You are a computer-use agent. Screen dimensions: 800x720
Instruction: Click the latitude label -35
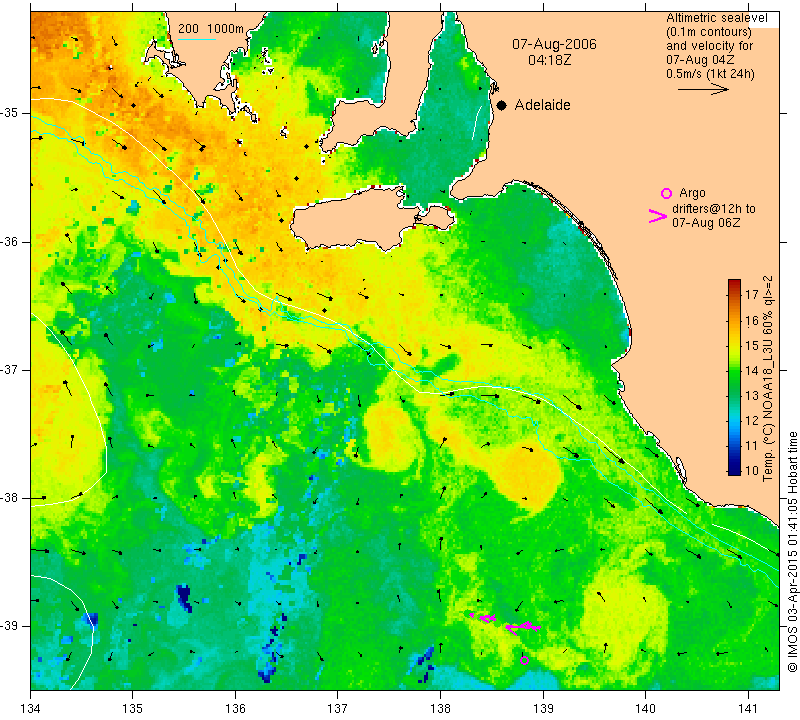click(x=10, y=113)
